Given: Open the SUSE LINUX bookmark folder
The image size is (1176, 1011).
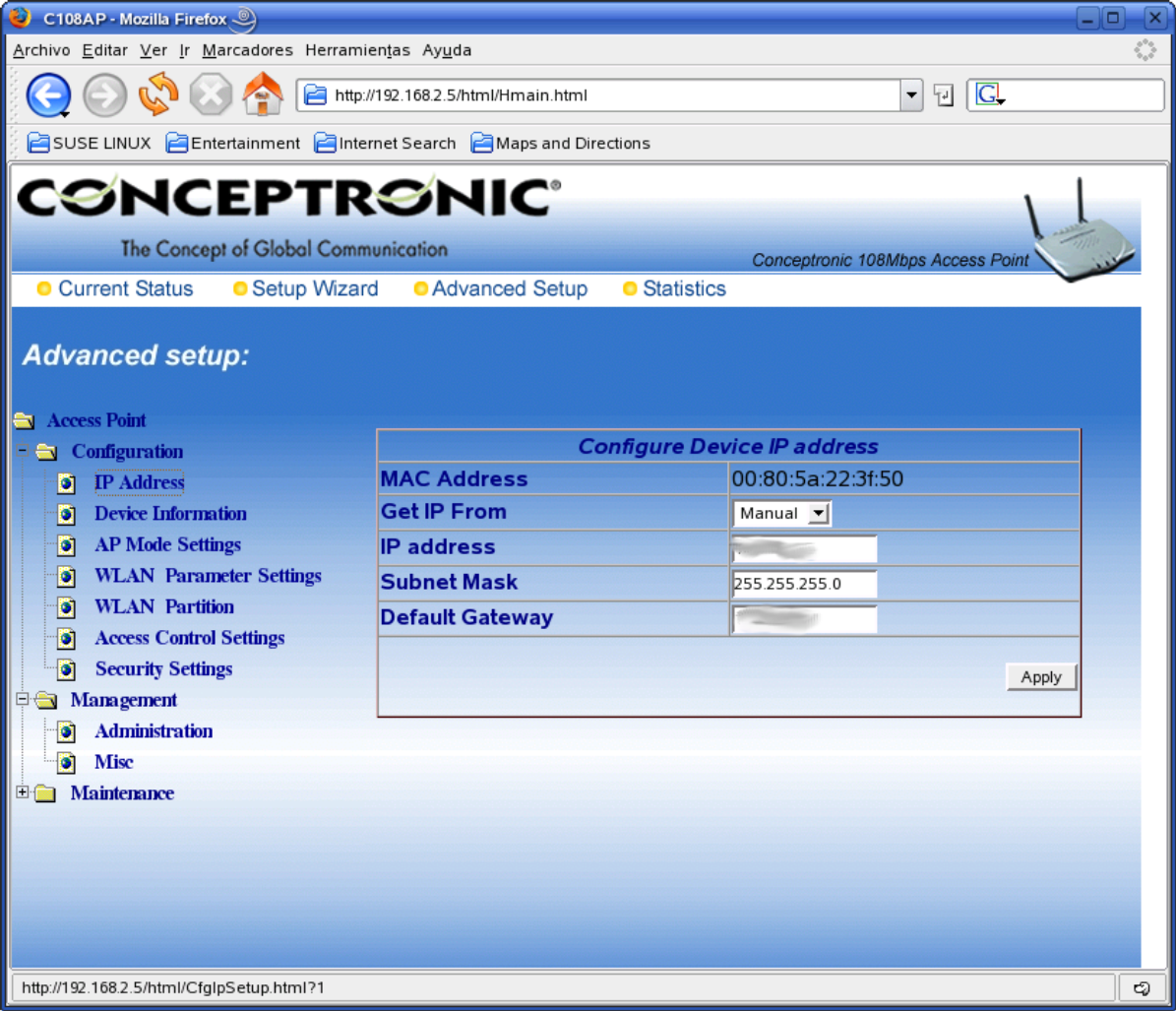Looking at the screenshot, I should 90,144.
